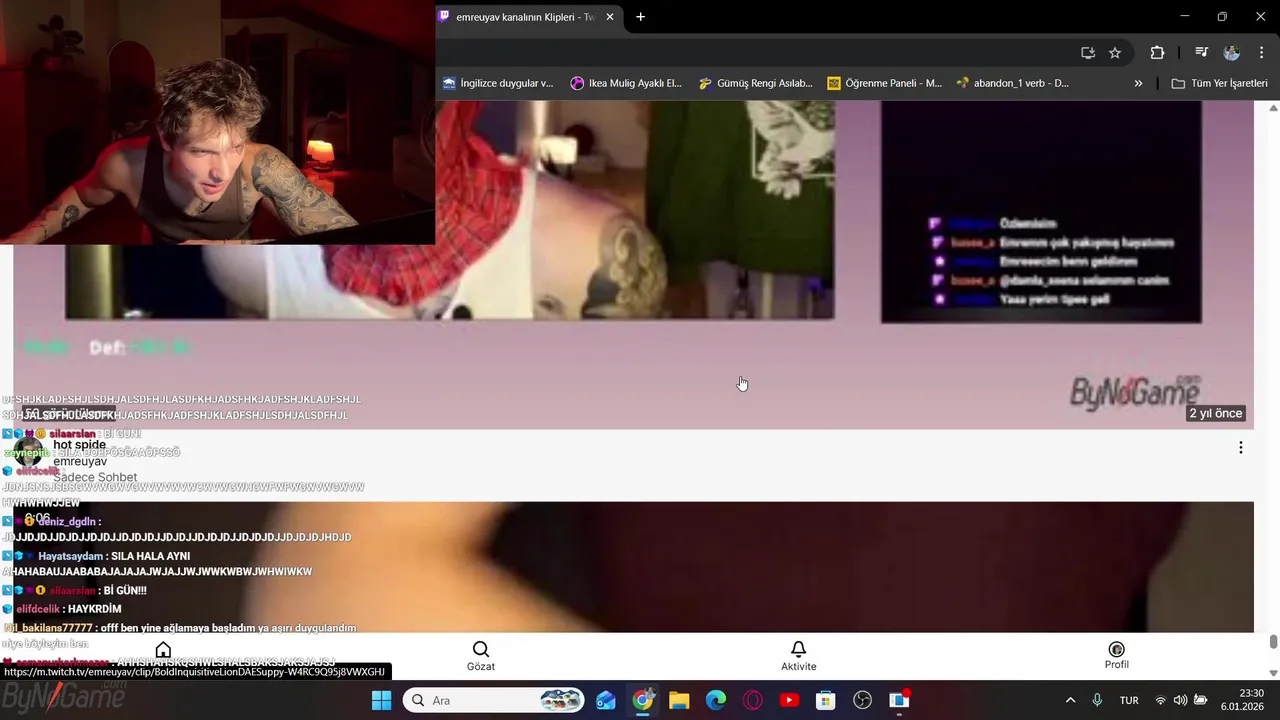The height and width of the screenshot is (720, 1280).
Task: Open Gümüş Rengi Asılab bookmark
Action: click(x=756, y=83)
